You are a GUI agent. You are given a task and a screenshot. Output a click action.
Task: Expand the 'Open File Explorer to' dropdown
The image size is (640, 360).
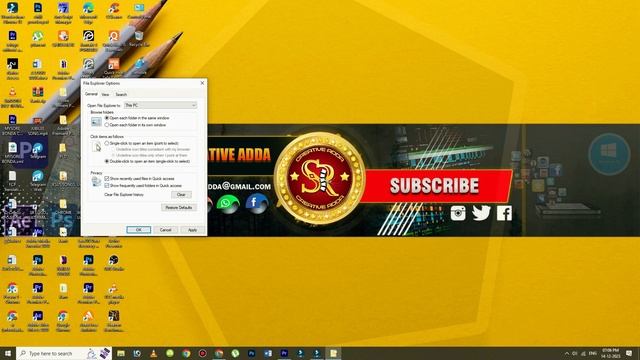[x=160, y=105]
